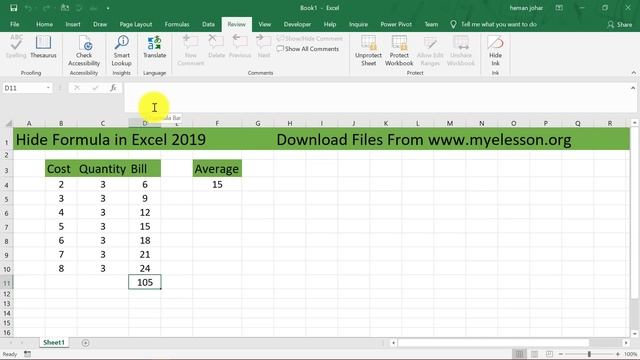Click the Share button
Image resolution: width=640 pixels, height=360 pixels.
[x=620, y=24]
